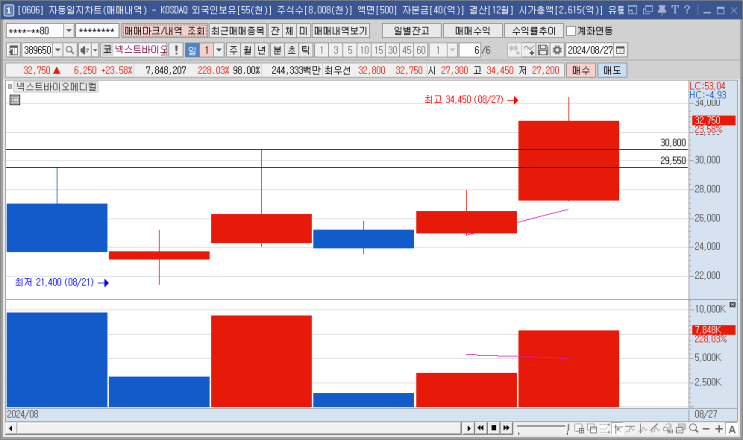
Task: Open 일별잔고 view
Action: [x=411, y=31]
